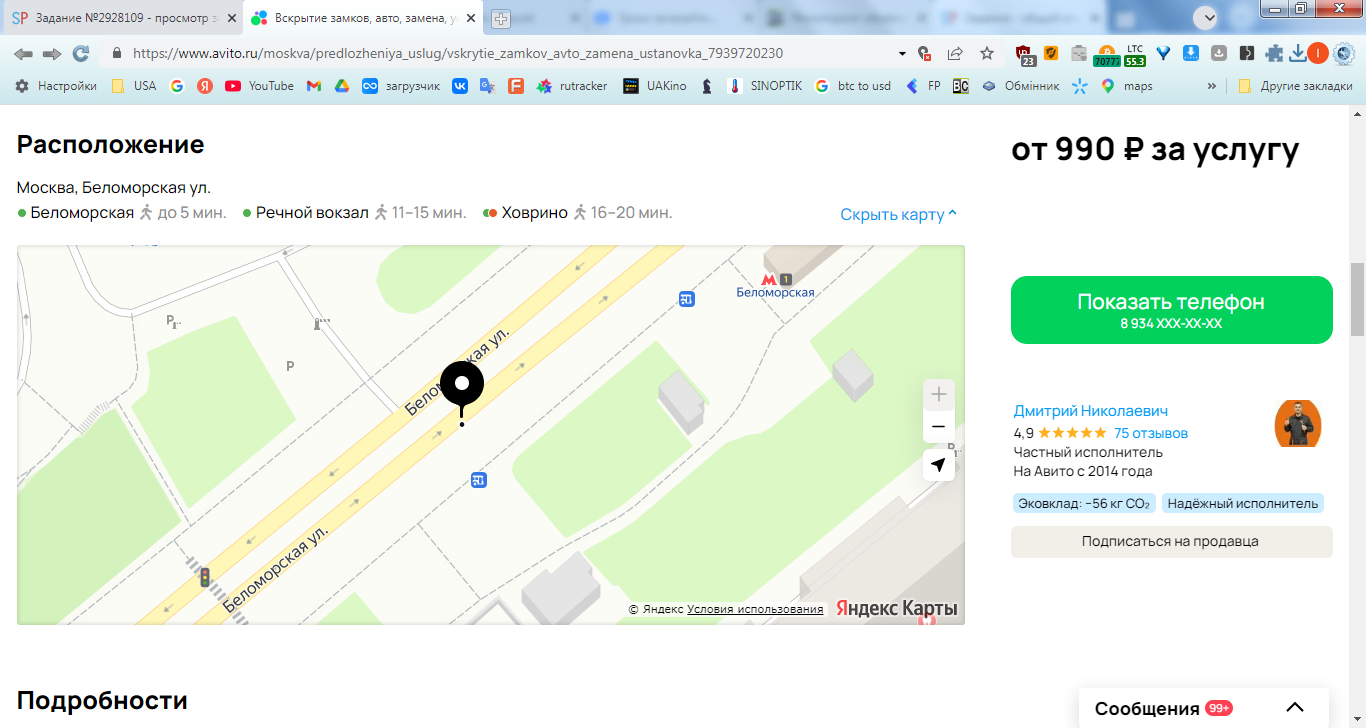Open tab search dropdown in title bar
This screenshot has height=728, width=1366.
1208,17
